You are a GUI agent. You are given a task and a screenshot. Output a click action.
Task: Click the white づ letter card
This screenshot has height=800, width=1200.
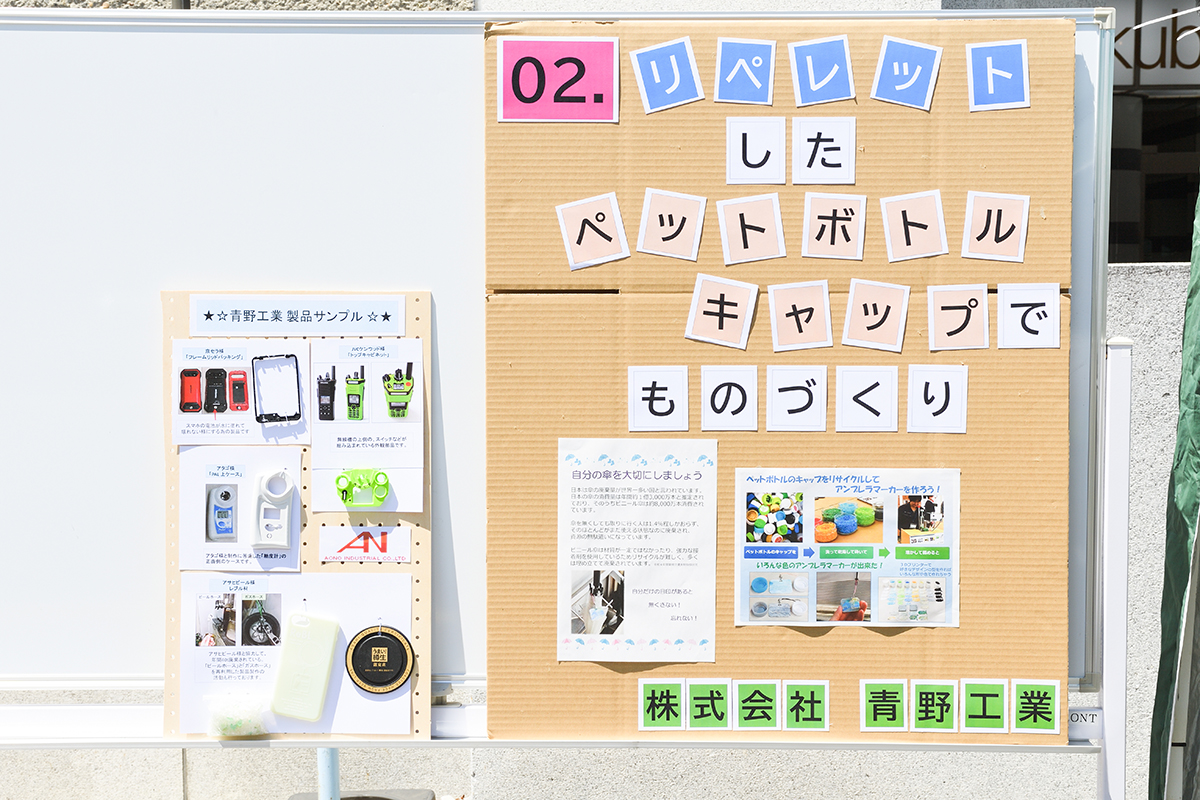pos(796,398)
